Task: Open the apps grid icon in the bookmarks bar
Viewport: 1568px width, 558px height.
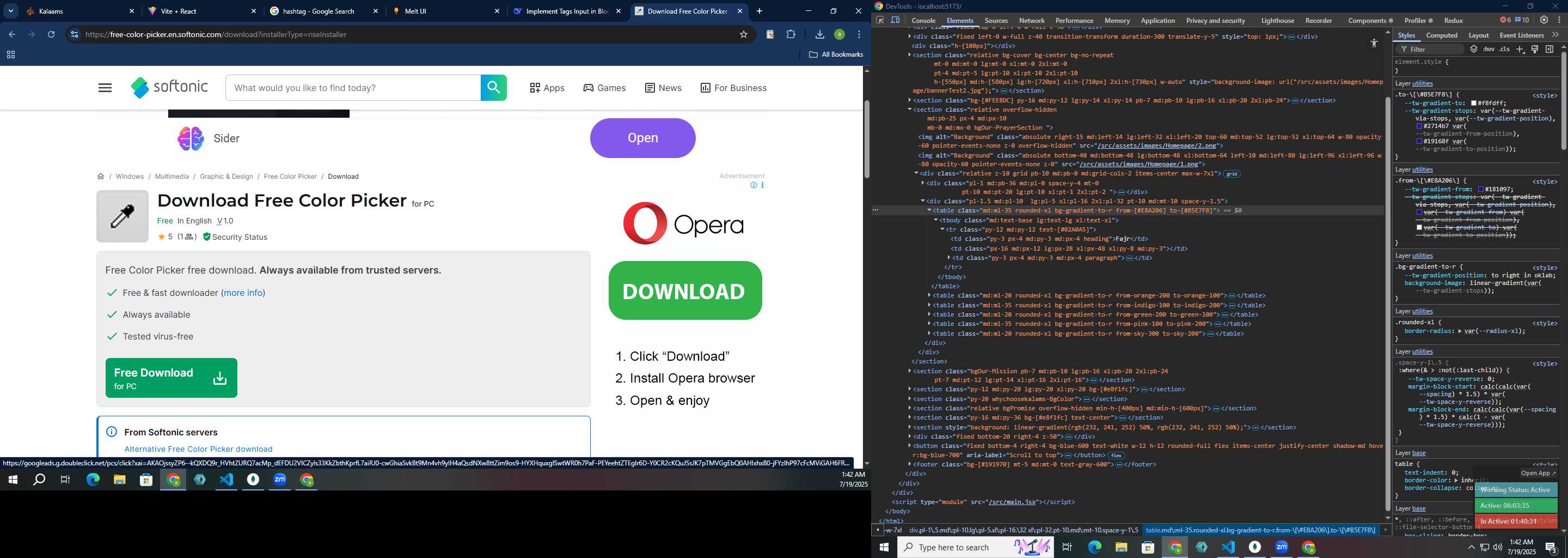Action: point(10,55)
